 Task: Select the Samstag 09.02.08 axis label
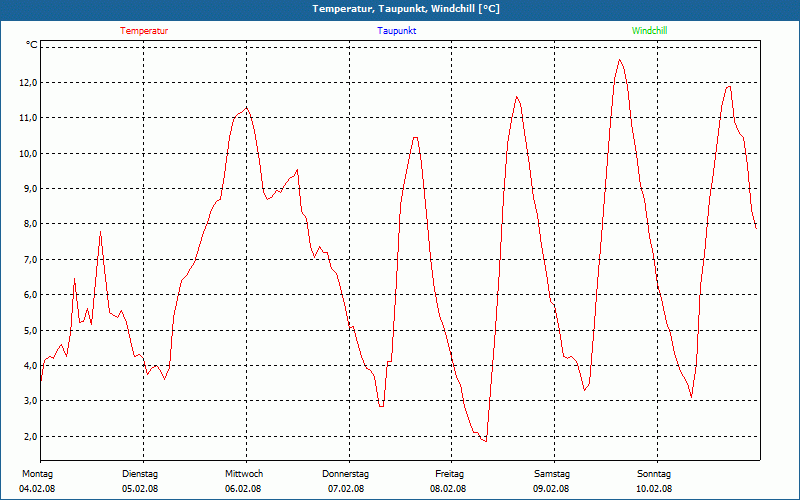(x=552, y=481)
